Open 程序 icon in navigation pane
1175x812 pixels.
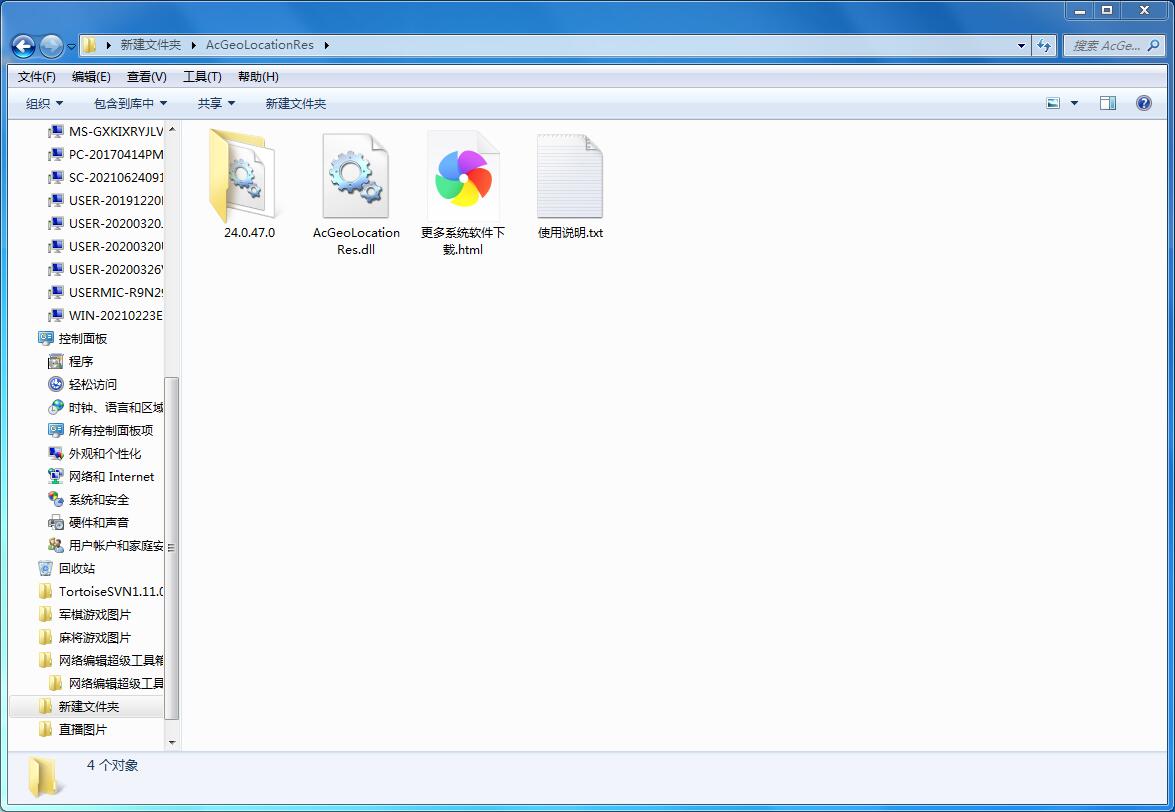click(x=55, y=362)
